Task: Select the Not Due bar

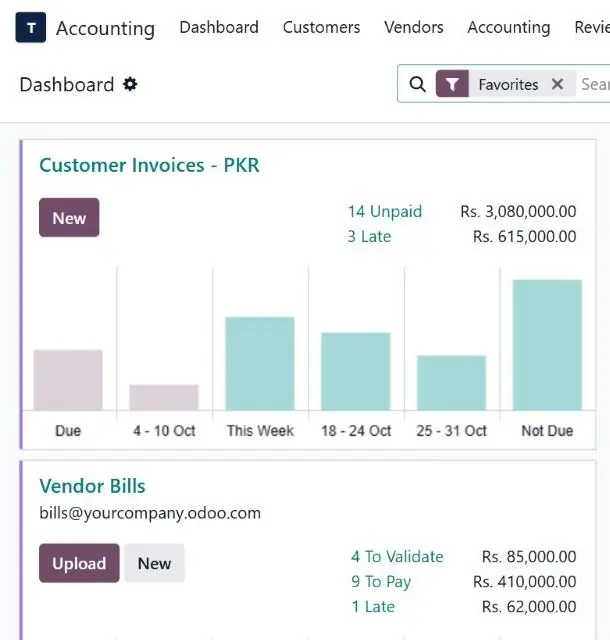Action: point(547,345)
